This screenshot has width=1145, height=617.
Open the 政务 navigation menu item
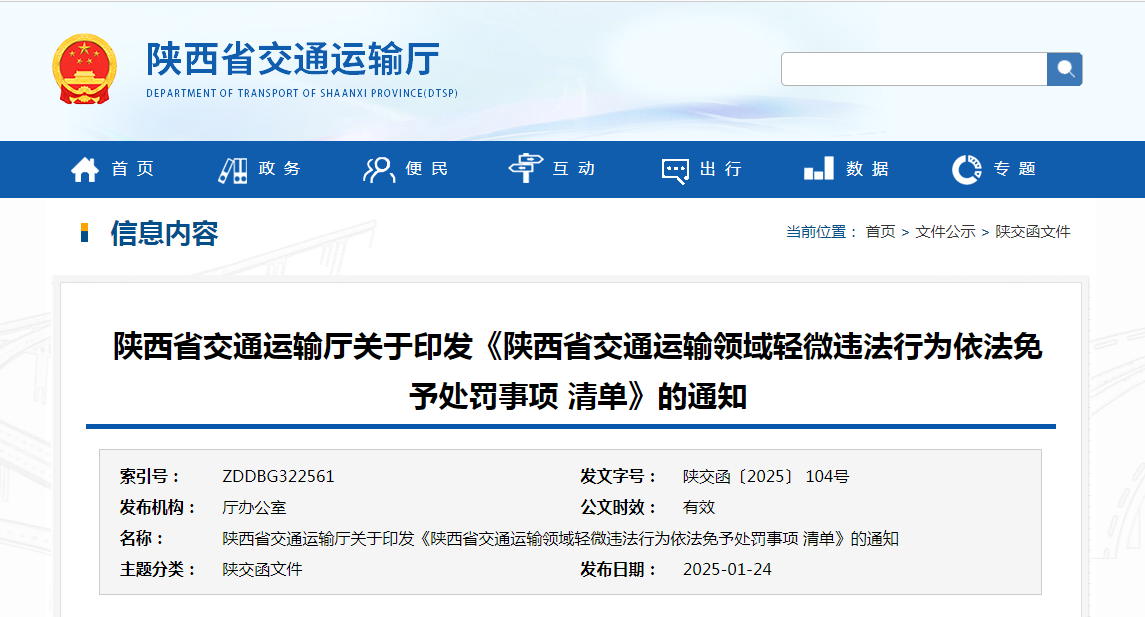point(280,169)
